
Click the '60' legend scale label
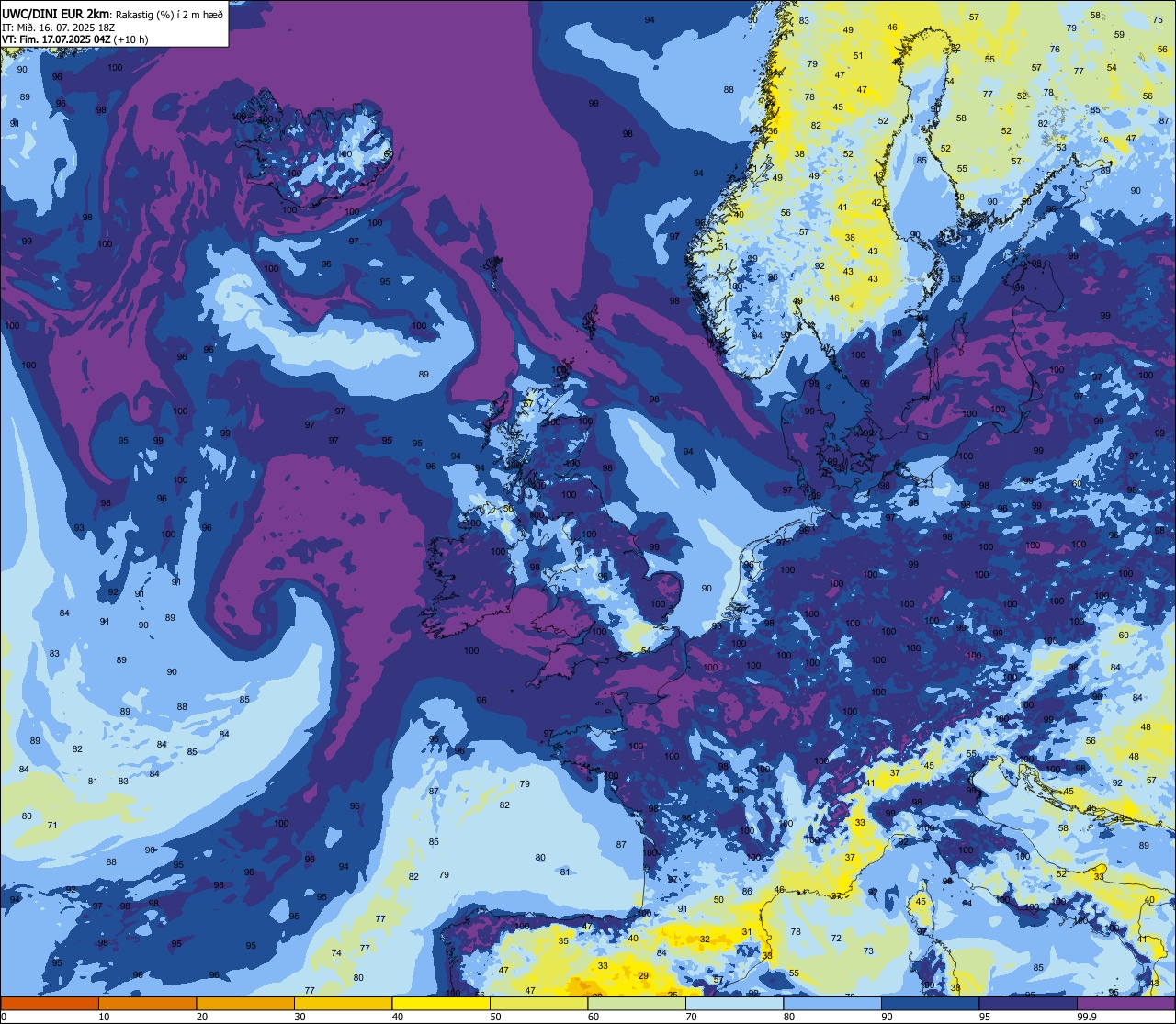click(x=594, y=1017)
